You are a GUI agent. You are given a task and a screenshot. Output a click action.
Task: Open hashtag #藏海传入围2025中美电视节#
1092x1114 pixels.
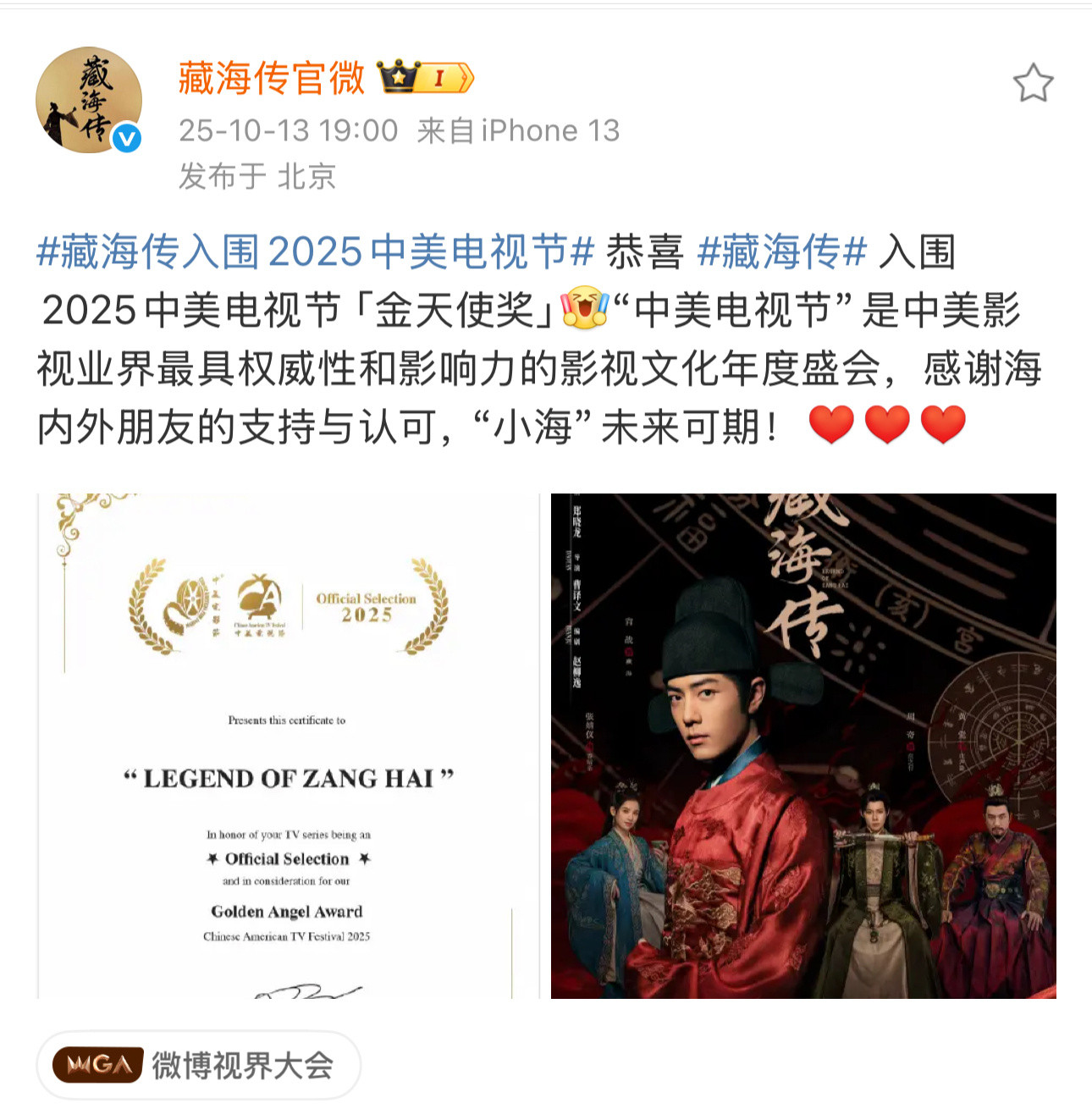[x=316, y=251]
